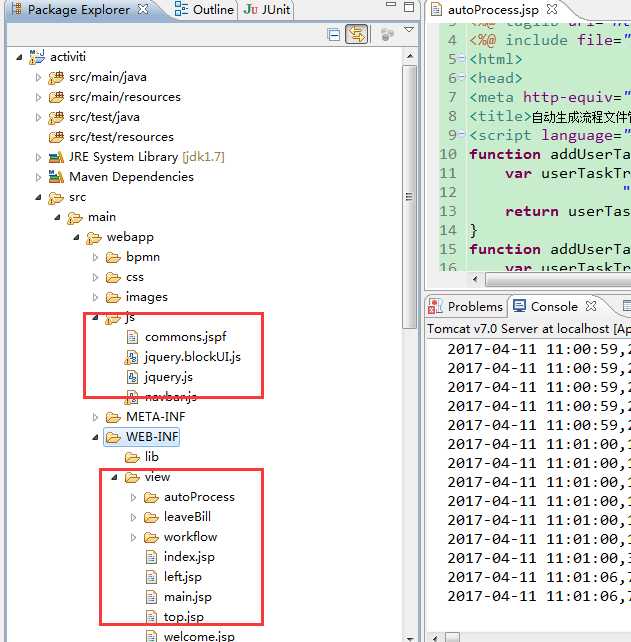Click the activiti project icon

coord(37,57)
